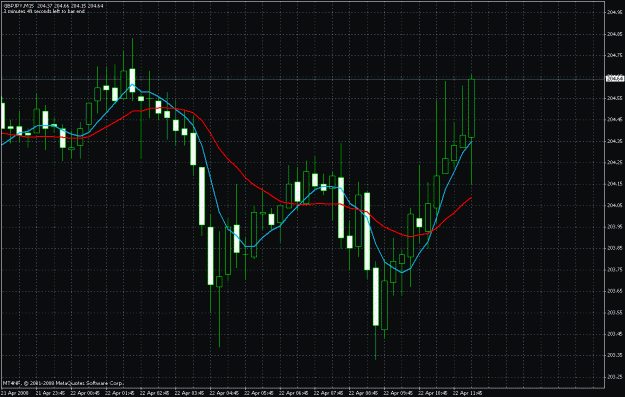
Task: Click the 203.75 price scale label
Action: coord(615,269)
